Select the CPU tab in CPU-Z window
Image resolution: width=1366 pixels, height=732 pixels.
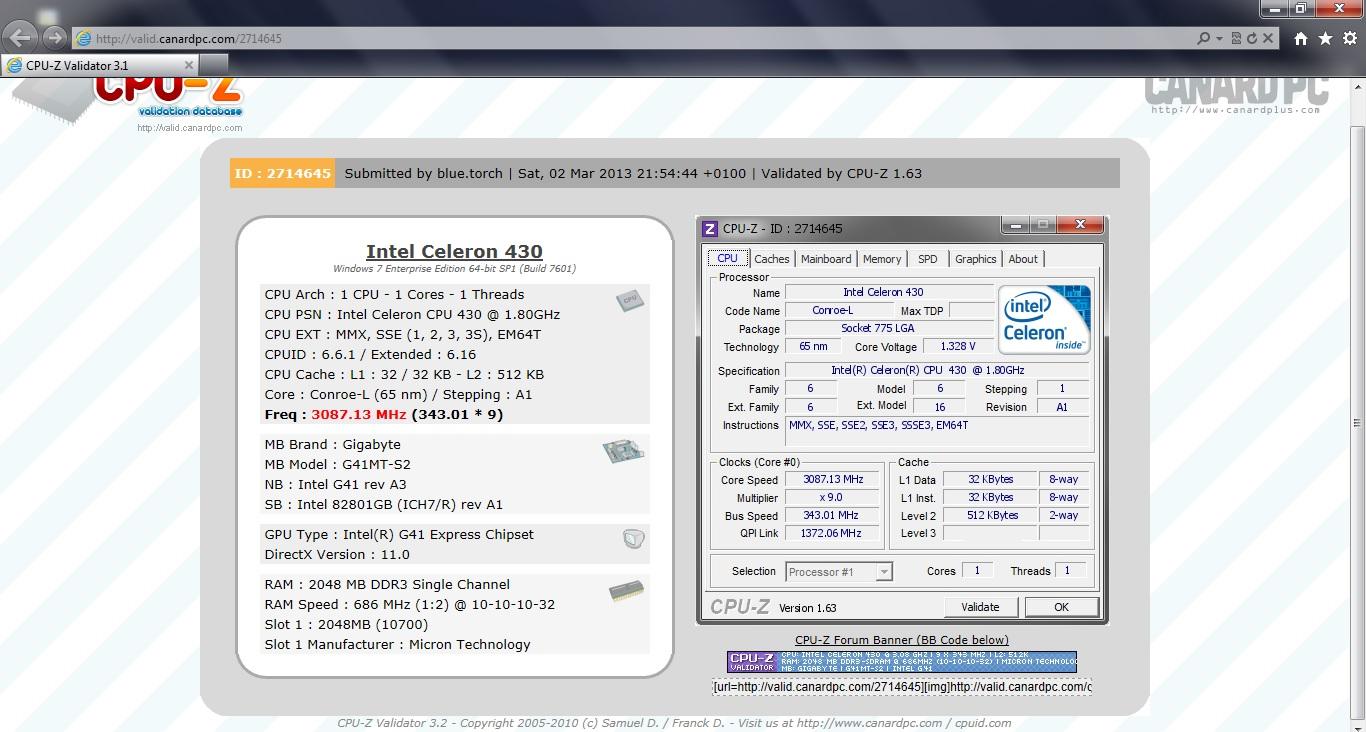click(x=727, y=258)
